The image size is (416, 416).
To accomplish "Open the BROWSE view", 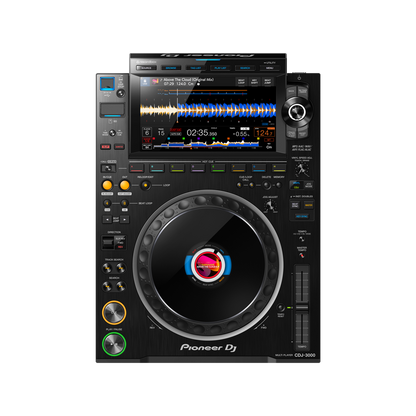I will 171,68.
